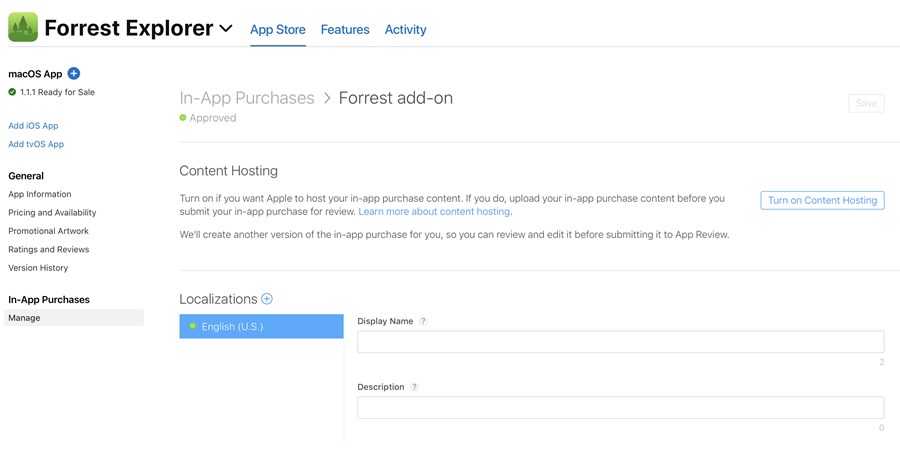
Task: Go back to In-App Purchases breadcrumb
Action: pos(247,98)
